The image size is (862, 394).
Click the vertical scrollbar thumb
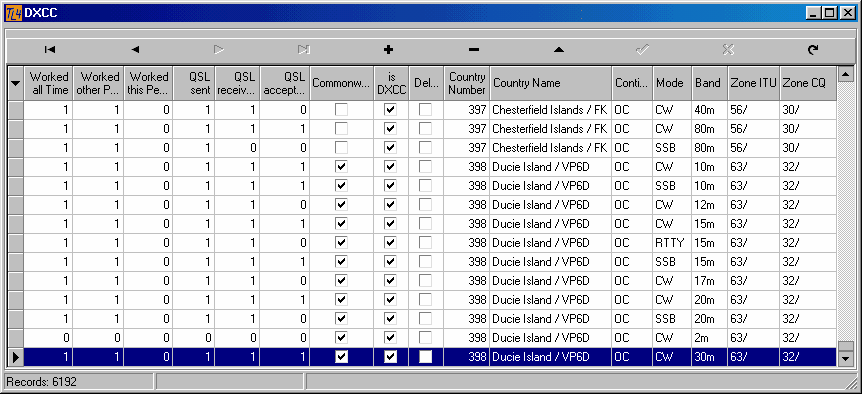coord(845,346)
